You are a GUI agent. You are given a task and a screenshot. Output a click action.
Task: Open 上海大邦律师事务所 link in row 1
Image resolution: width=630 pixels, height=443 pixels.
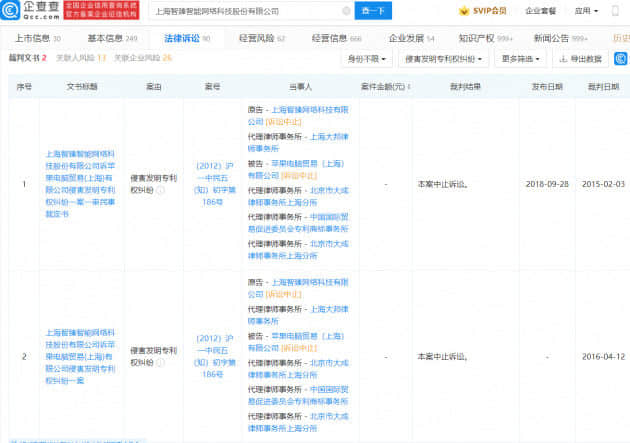pyautogui.click(x=298, y=143)
